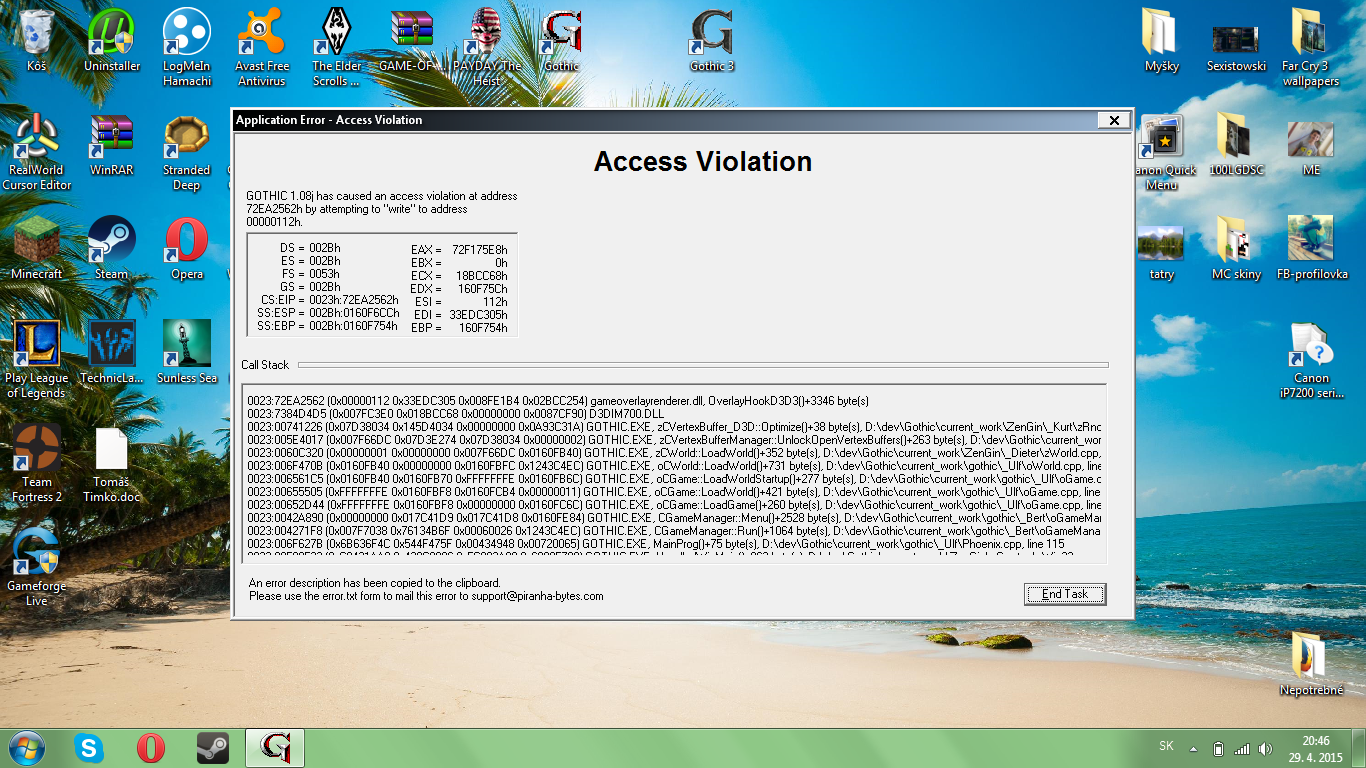Open the Minecraft desktop shortcut
Viewport: 1366px width, 768px height.
[x=36, y=243]
